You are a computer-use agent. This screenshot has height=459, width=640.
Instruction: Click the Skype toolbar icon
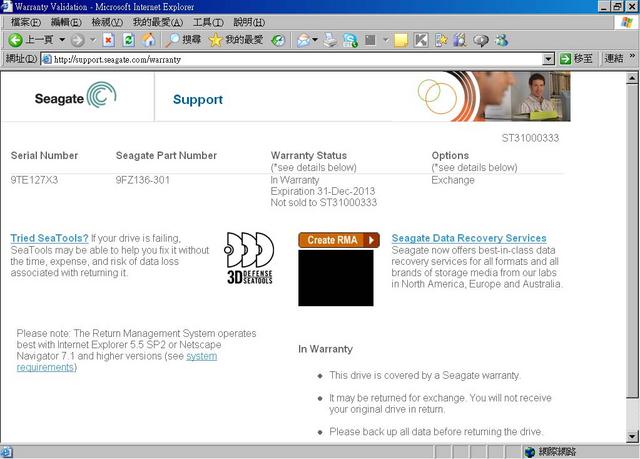tap(351, 40)
